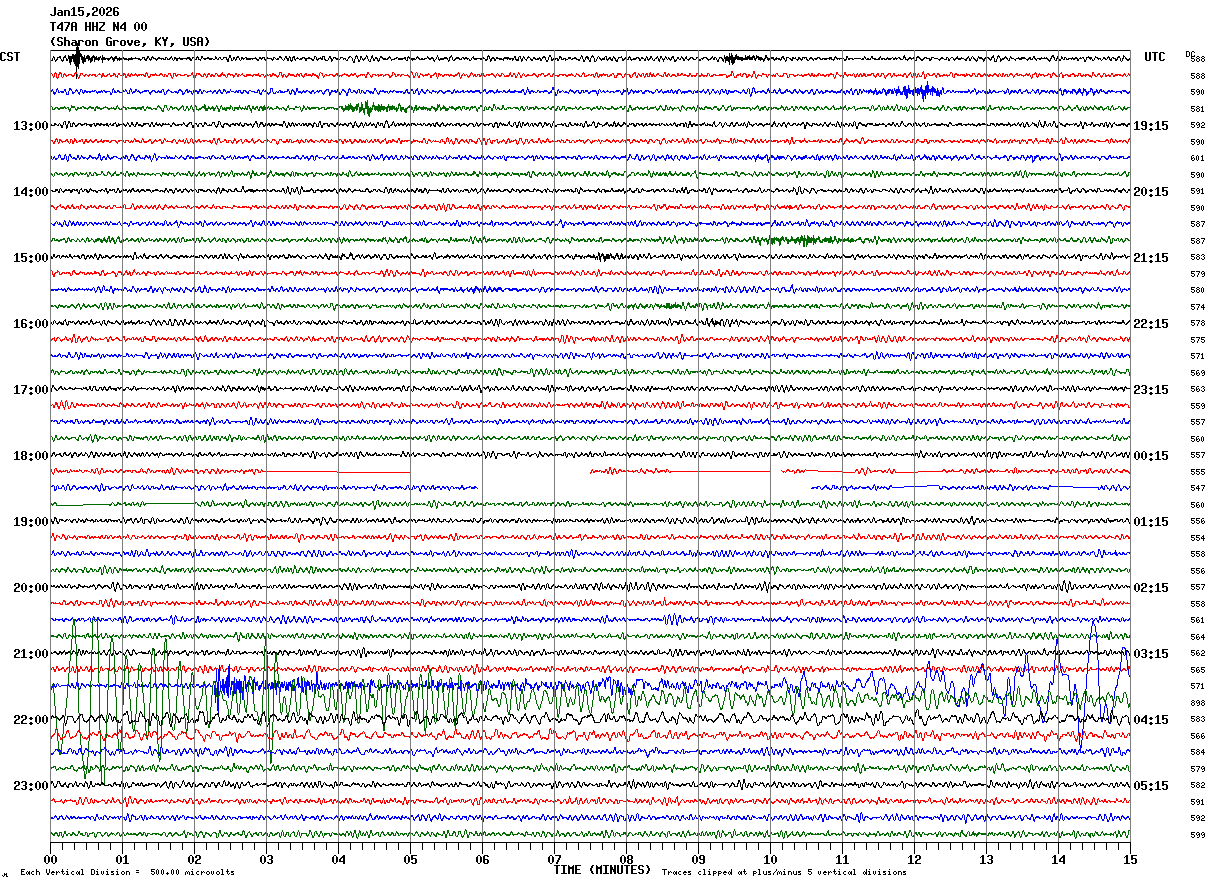Select the 18:00 CST time label
The image size is (1210, 886).
(x=31, y=456)
